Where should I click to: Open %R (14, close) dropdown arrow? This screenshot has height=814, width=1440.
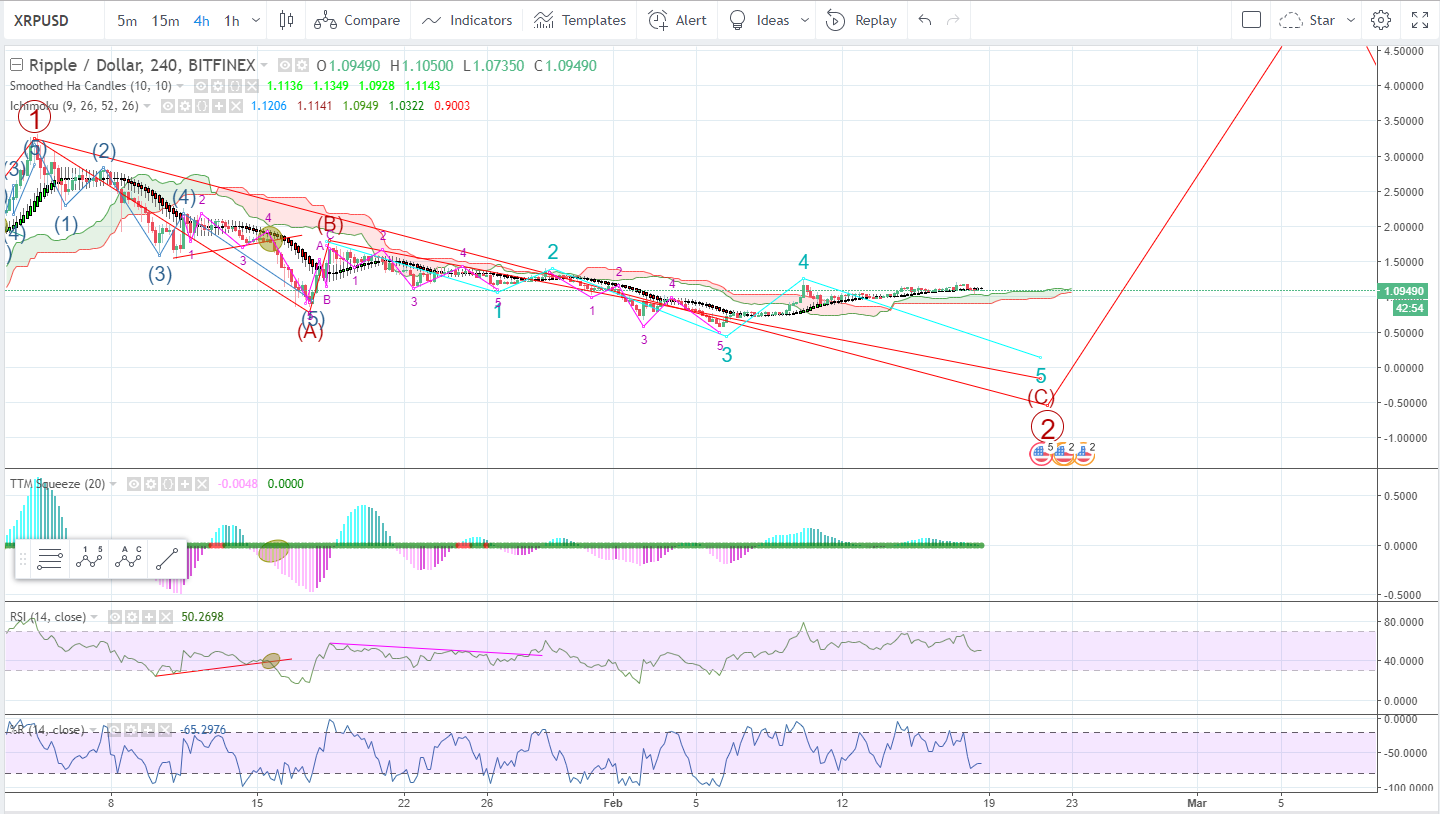click(x=93, y=730)
